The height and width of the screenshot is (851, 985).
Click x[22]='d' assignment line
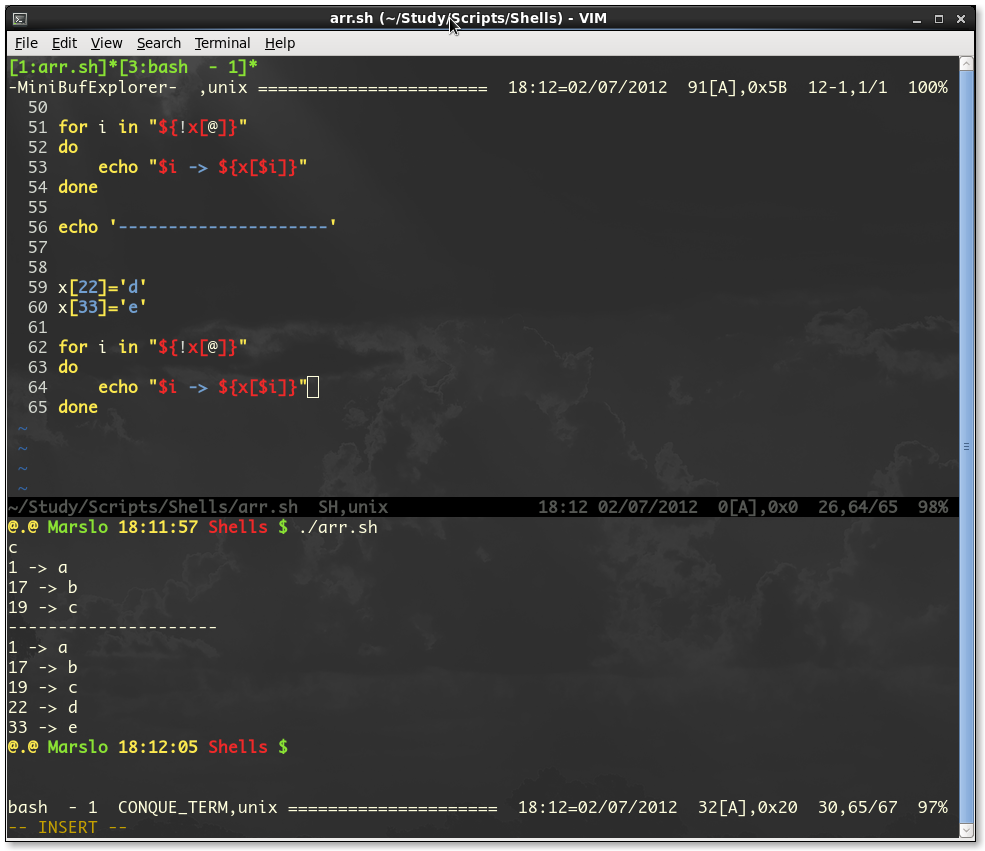(x=102, y=287)
